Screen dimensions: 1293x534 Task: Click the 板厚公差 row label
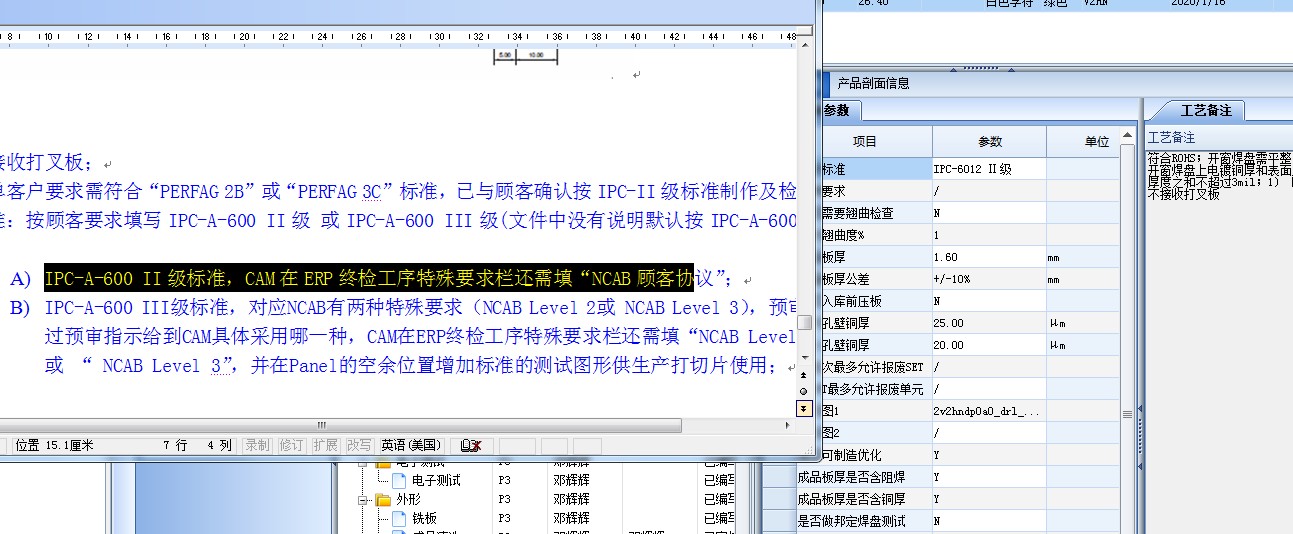[x=846, y=279]
